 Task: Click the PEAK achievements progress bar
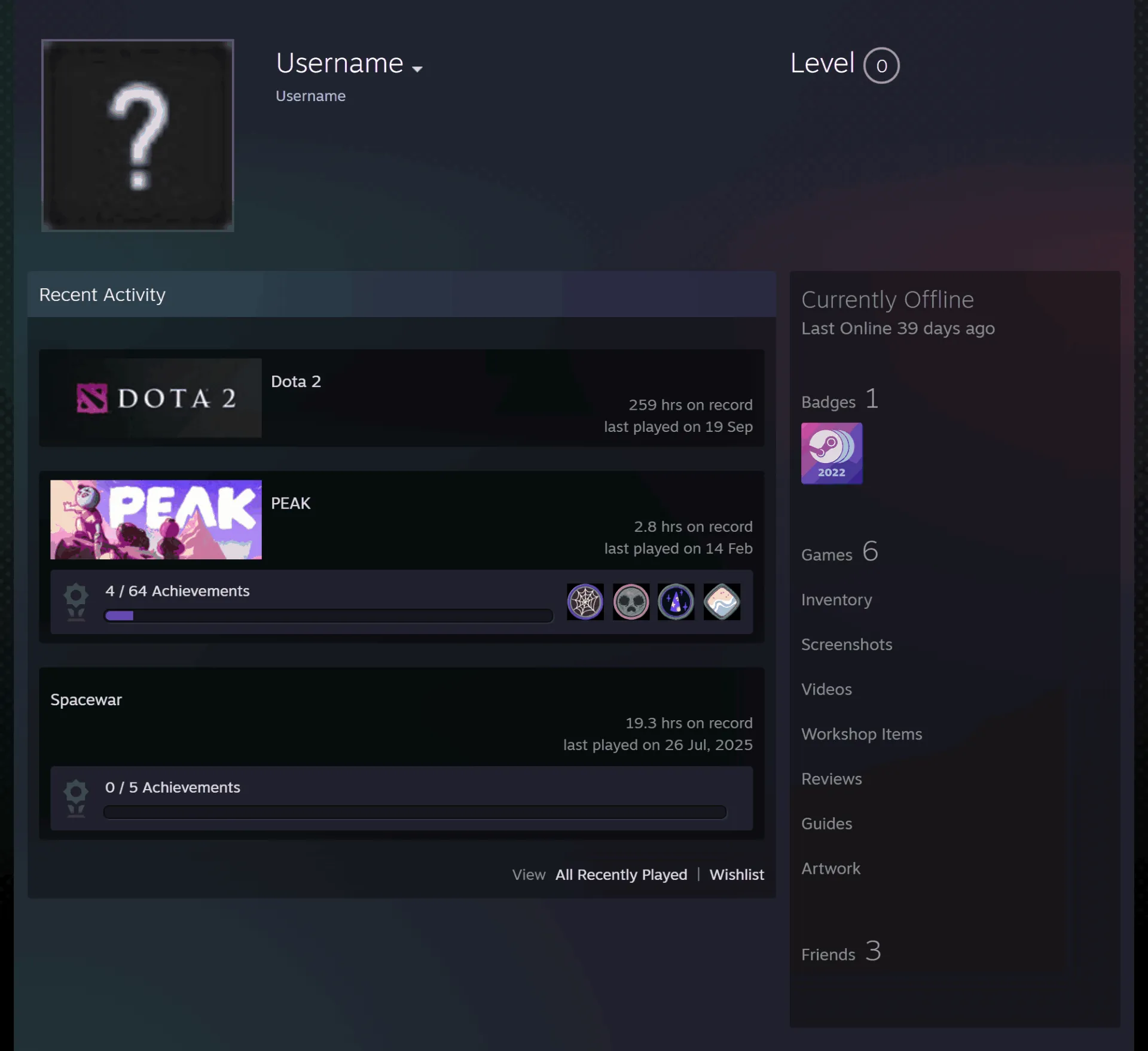tap(328, 616)
